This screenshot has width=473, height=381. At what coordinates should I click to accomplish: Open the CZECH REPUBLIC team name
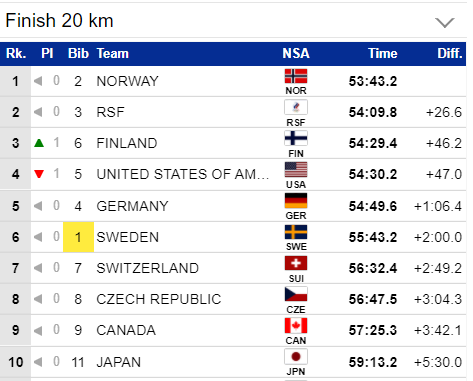pos(159,299)
